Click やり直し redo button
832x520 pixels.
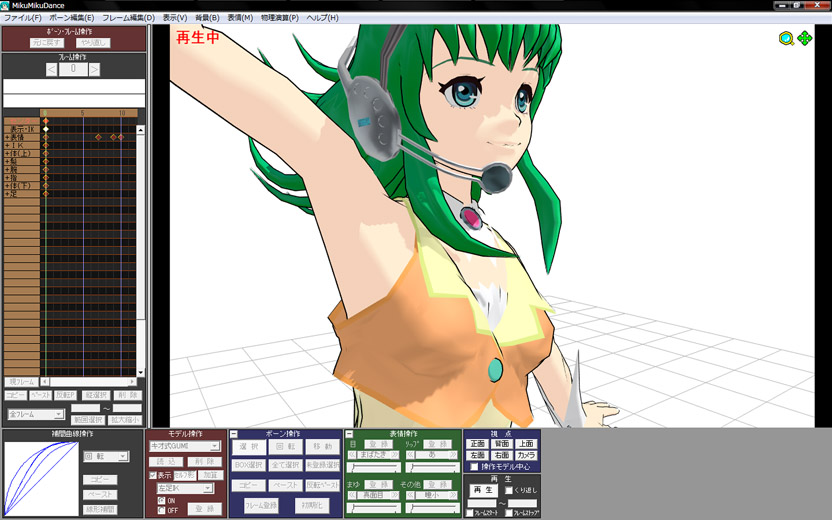93,42
